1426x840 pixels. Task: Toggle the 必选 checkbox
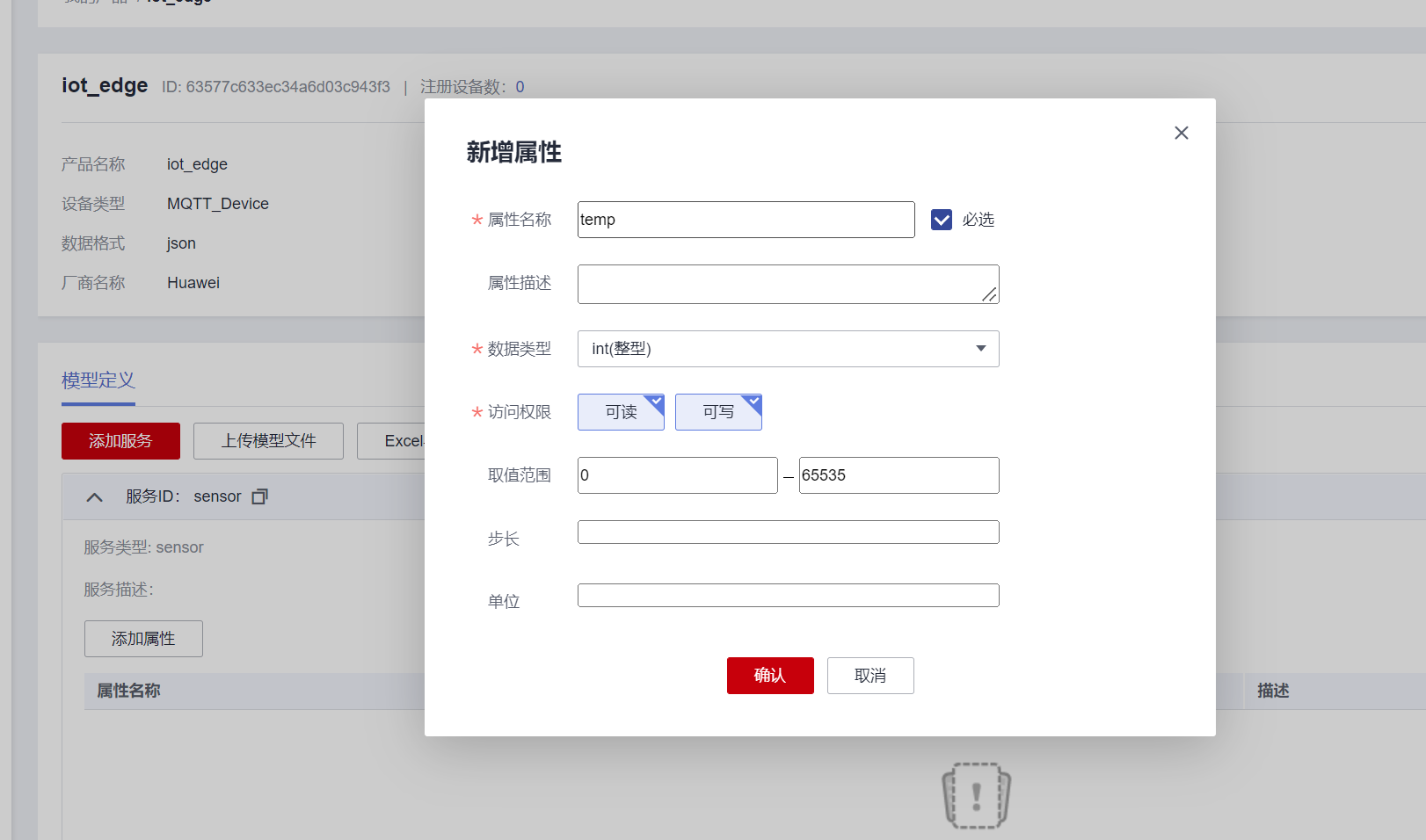(942, 220)
